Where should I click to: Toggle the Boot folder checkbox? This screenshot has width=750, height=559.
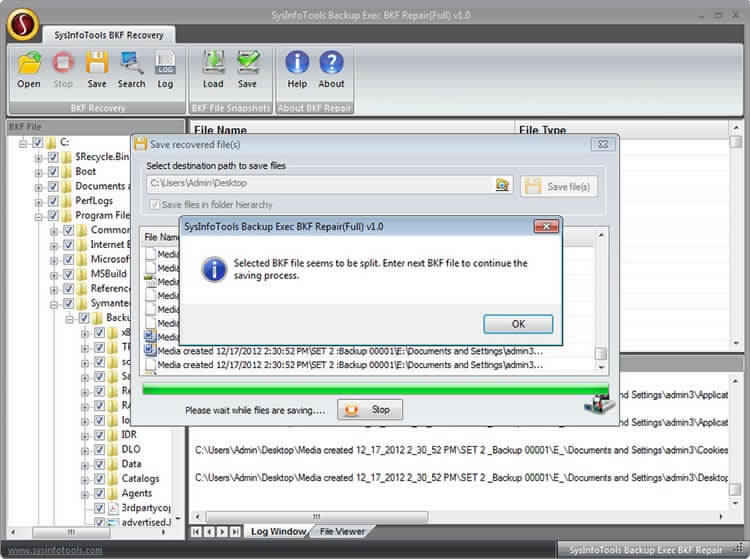(53, 172)
